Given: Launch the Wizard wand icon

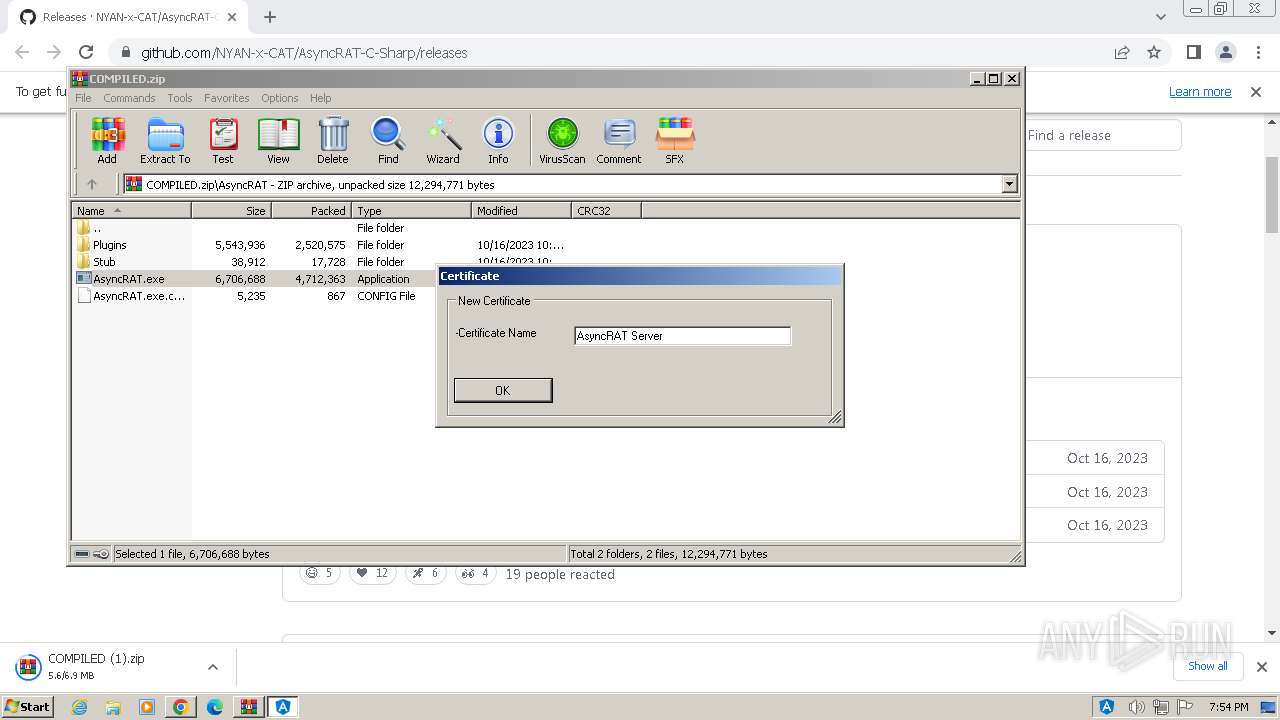Looking at the screenshot, I should pos(443,140).
